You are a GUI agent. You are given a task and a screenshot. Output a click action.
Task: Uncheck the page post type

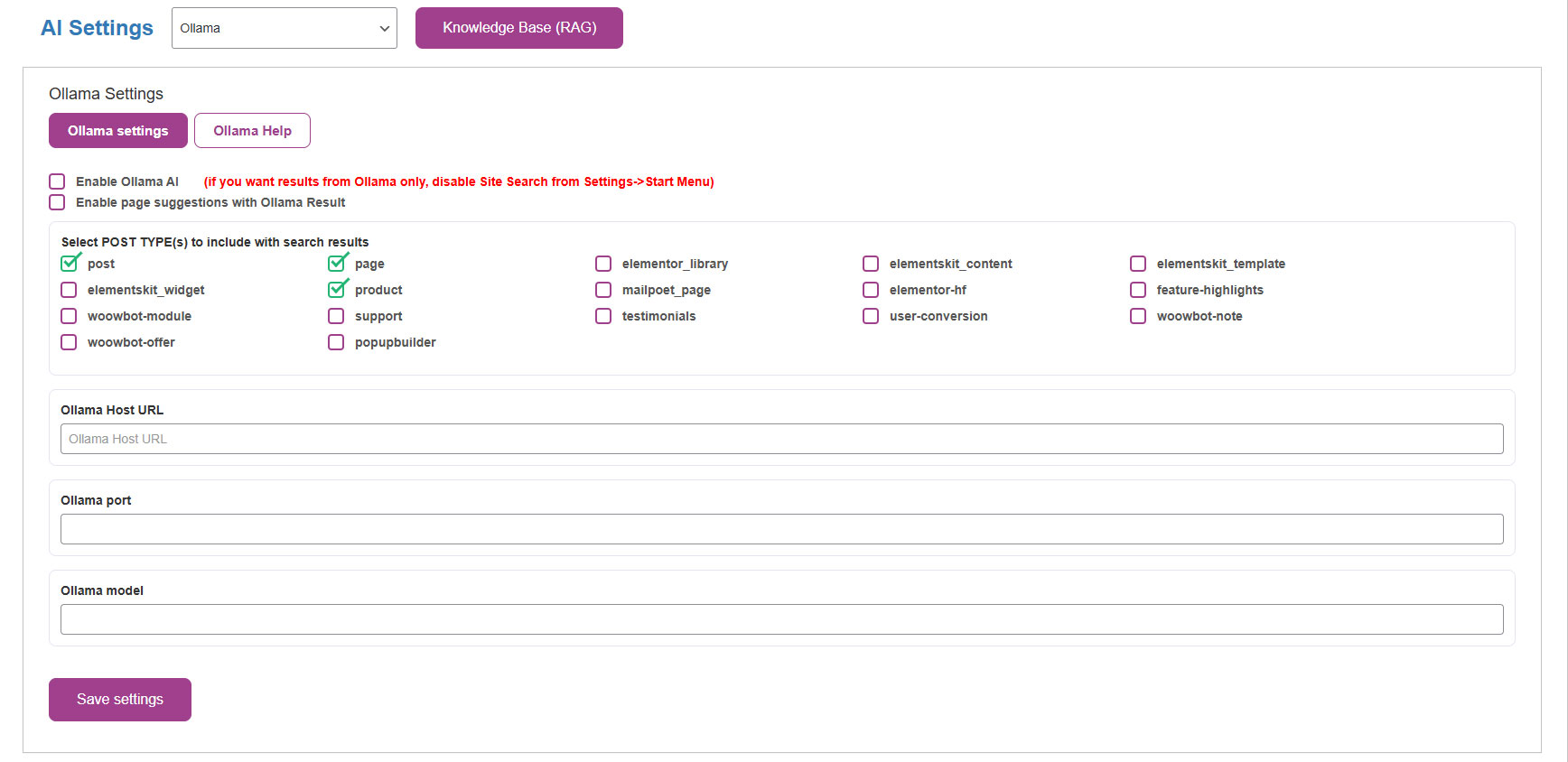[x=337, y=264]
